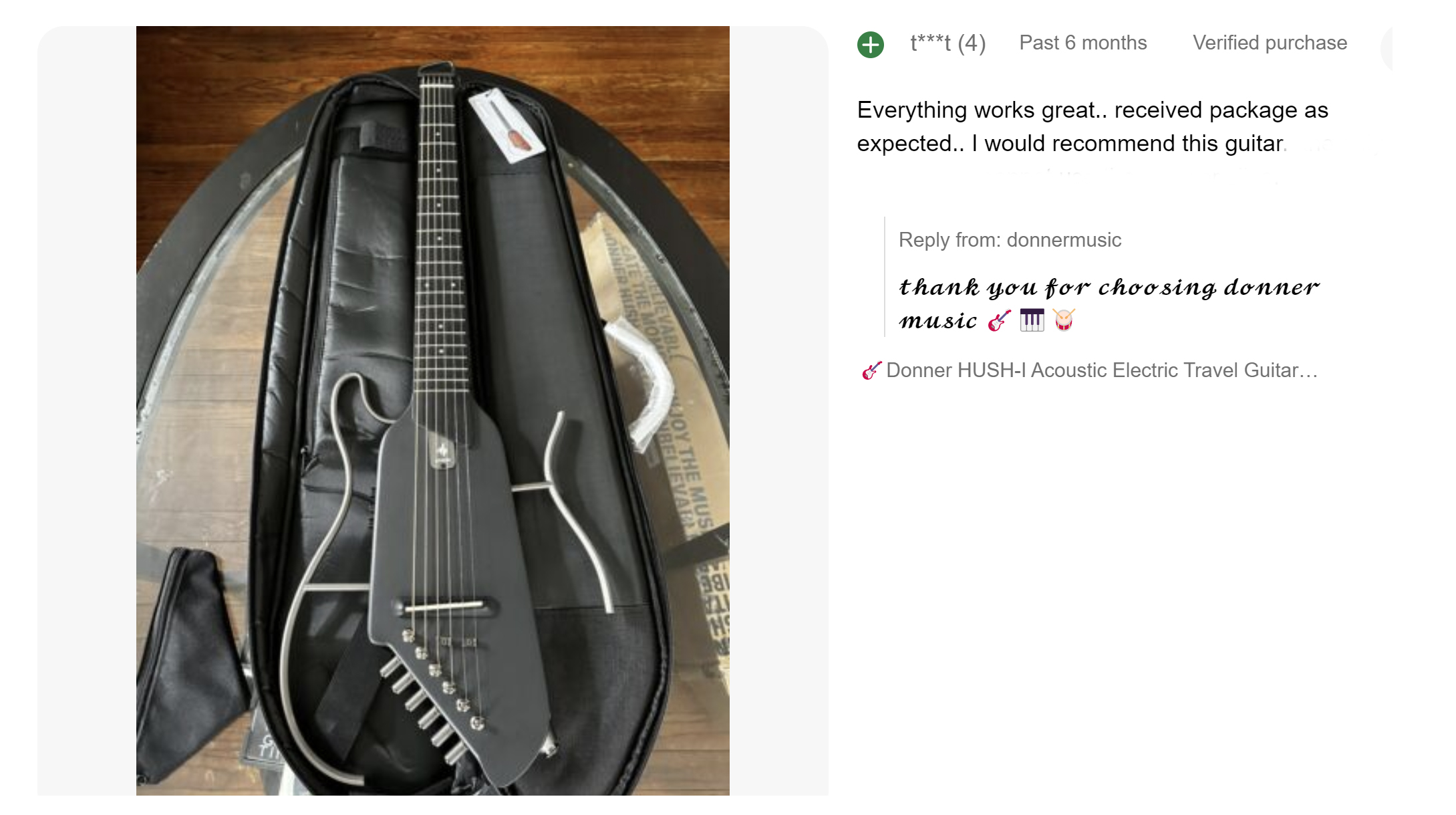Image resolution: width=1456 pixels, height=815 pixels.
Task: Click the Verified purchase label
Action: 1270,43
